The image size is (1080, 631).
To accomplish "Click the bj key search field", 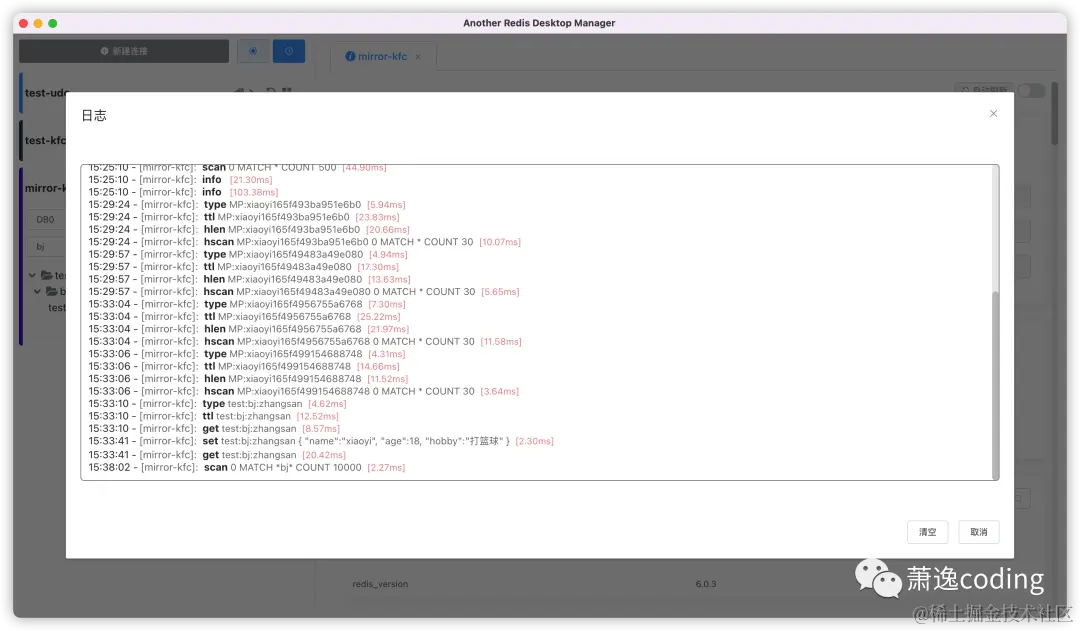I will 47,247.
